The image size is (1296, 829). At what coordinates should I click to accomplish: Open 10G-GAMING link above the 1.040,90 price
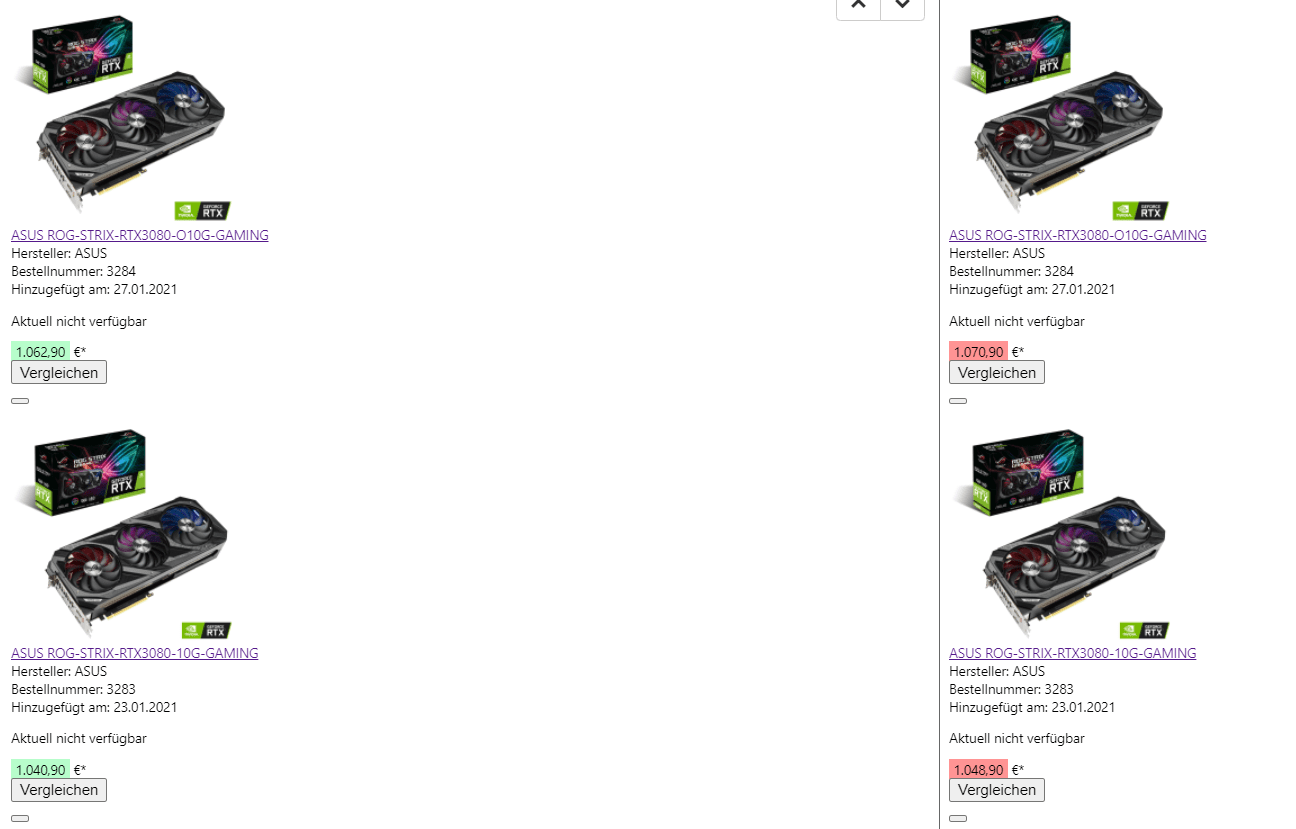(x=135, y=653)
